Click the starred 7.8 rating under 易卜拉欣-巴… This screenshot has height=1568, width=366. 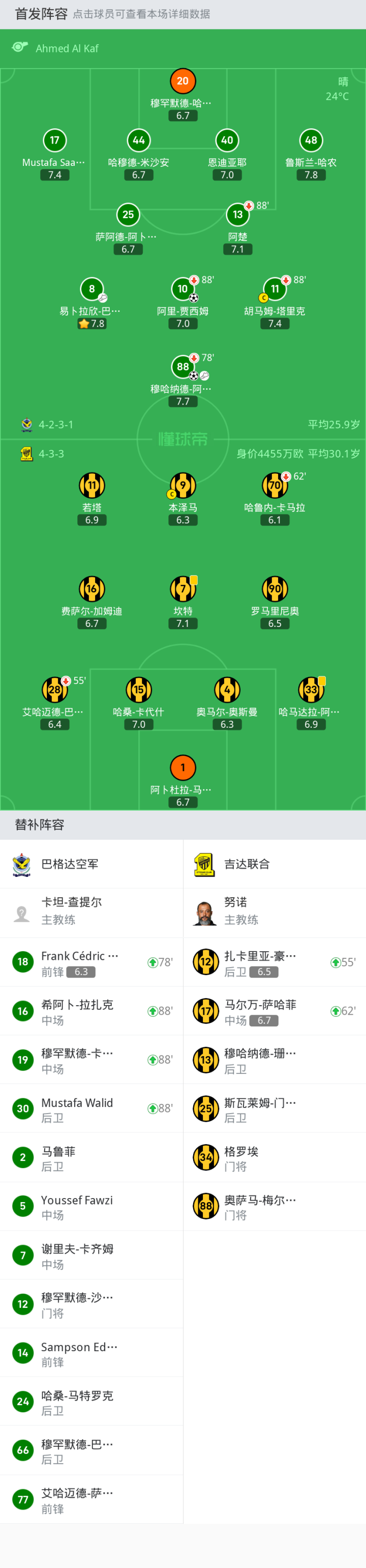click(x=92, y=324)
